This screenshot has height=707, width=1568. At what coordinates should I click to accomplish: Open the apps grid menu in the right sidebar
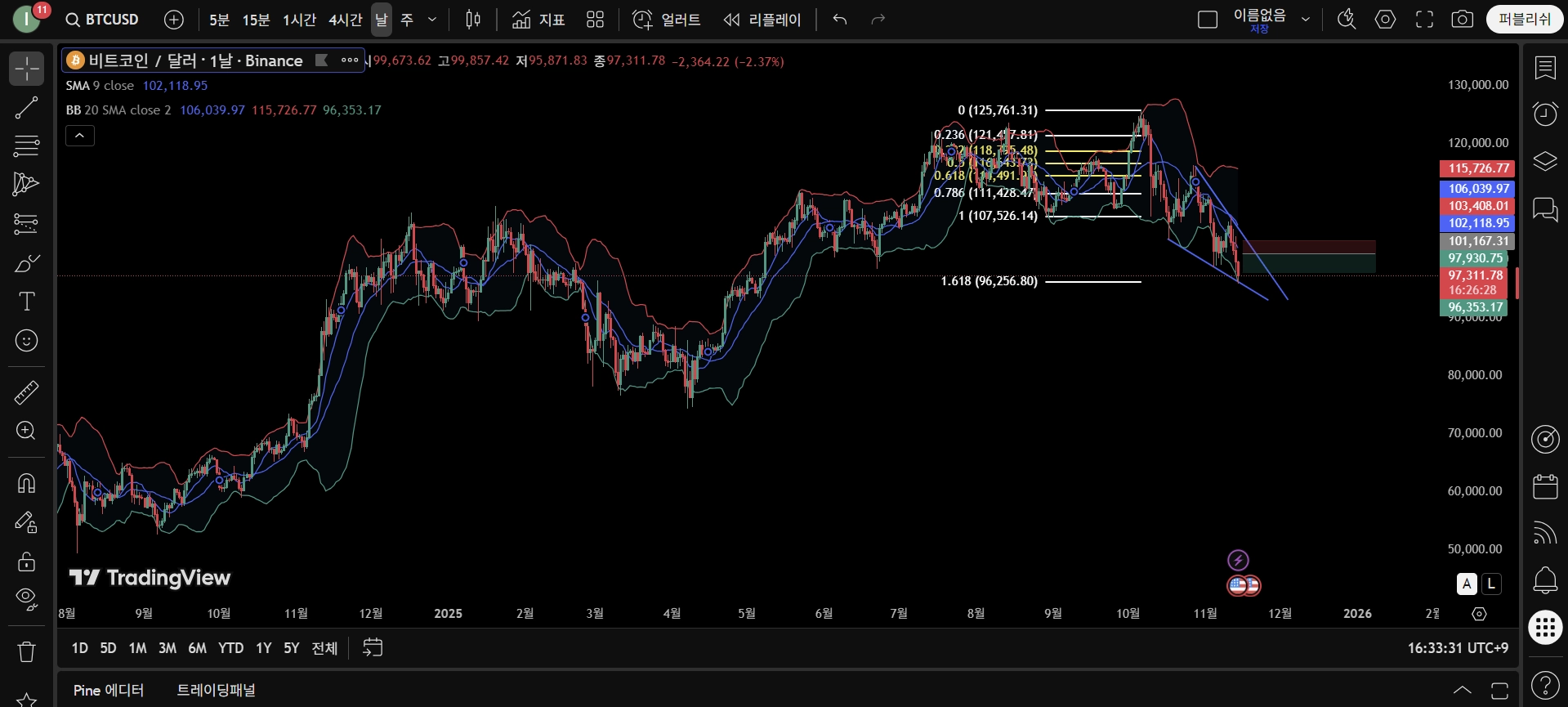(x=1545, y=627)
